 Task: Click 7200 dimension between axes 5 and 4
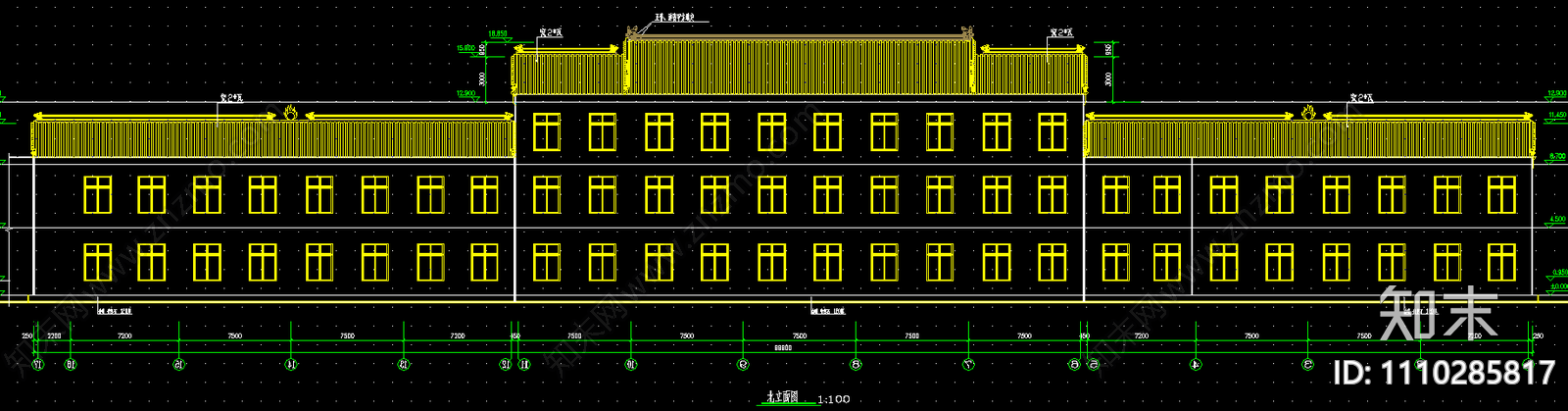pos(1141,336)
